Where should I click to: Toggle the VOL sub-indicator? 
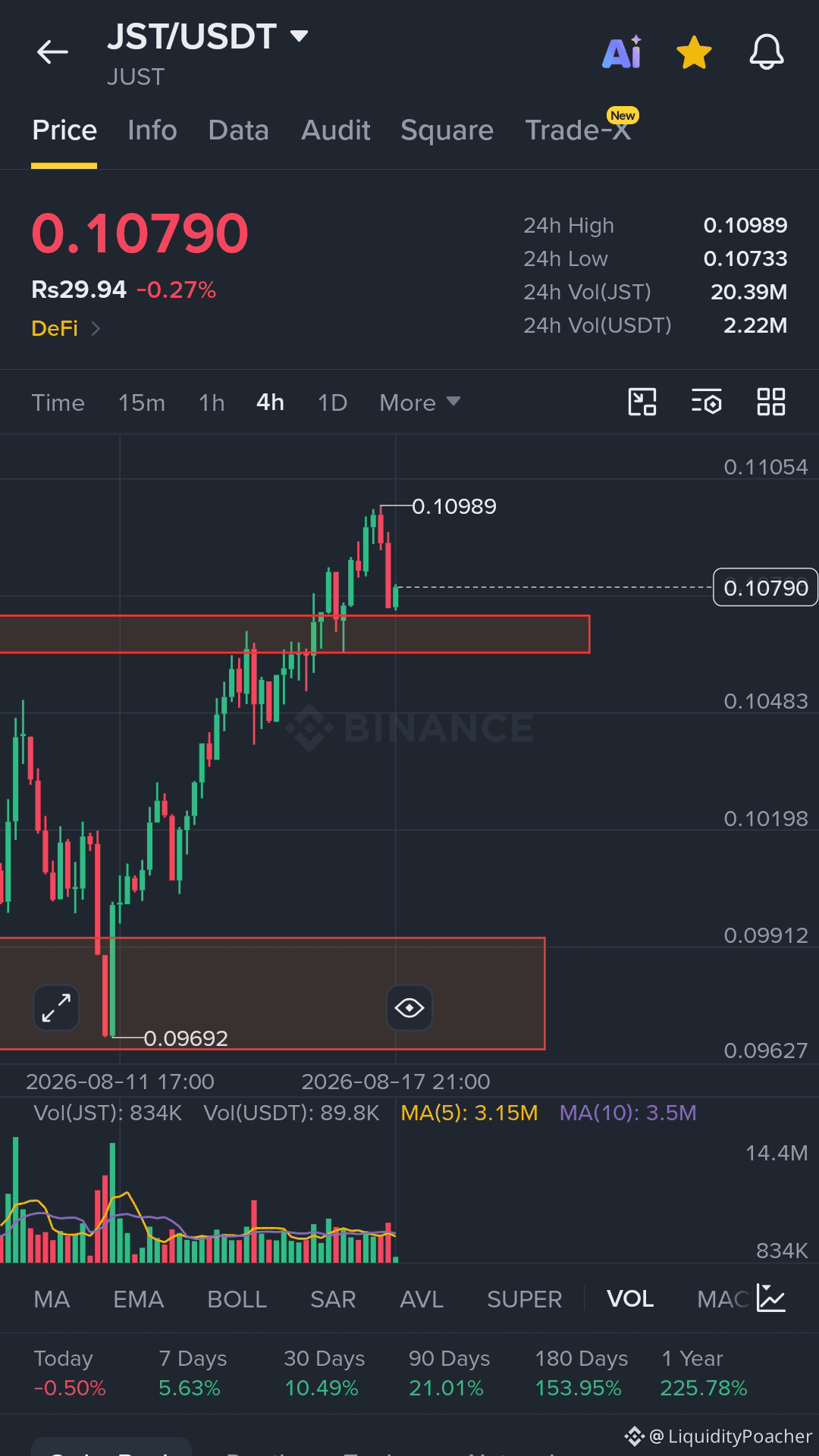[630, 1299]
